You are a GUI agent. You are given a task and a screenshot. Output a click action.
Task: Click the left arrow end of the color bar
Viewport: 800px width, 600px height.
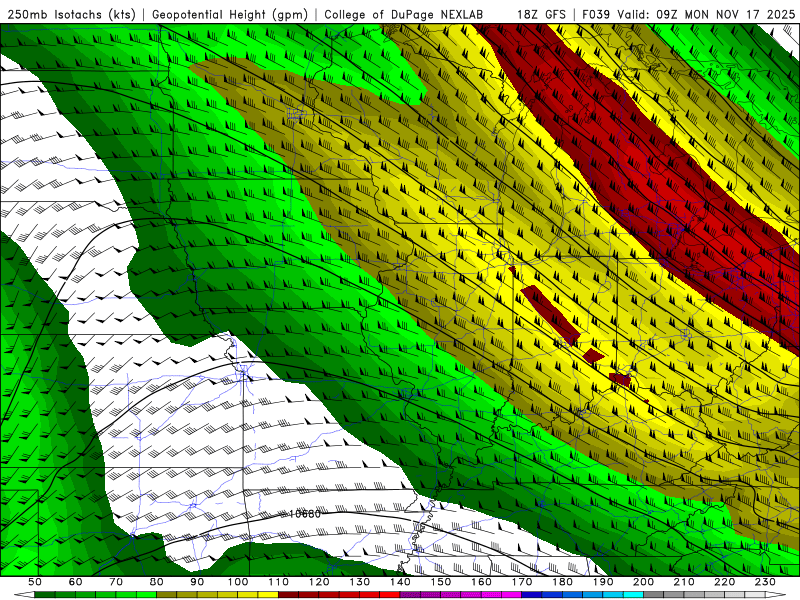coord(24,594)
